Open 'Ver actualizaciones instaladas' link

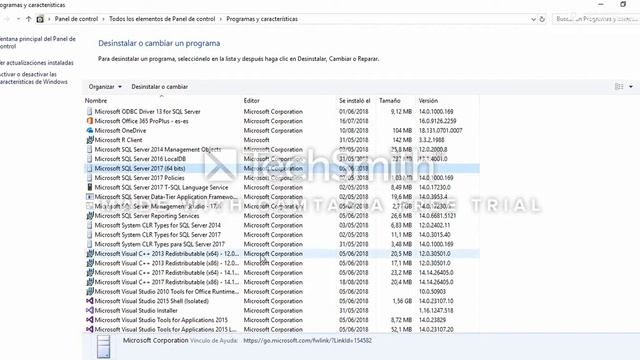(37, 63)
